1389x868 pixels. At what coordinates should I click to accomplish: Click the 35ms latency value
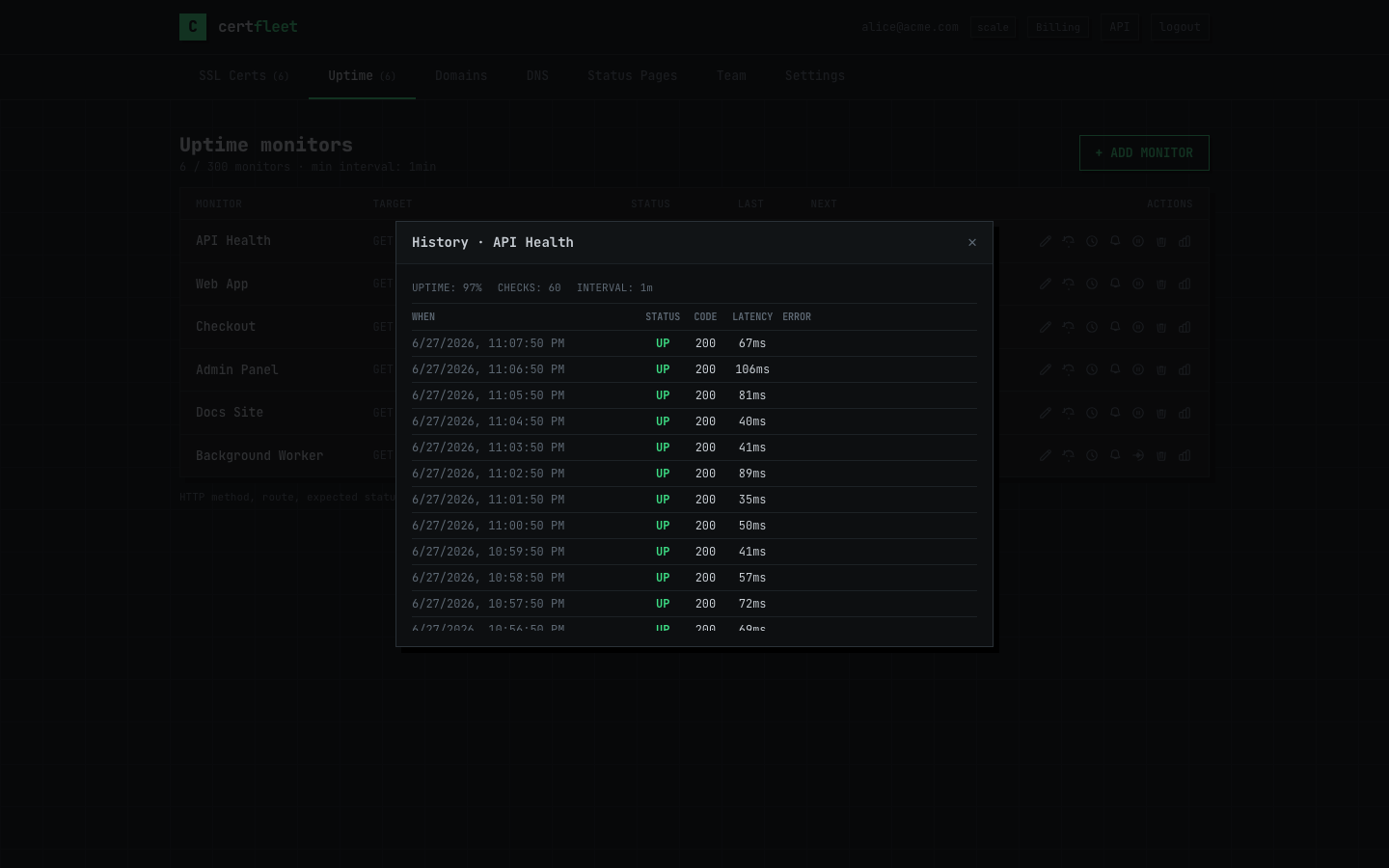752,500
